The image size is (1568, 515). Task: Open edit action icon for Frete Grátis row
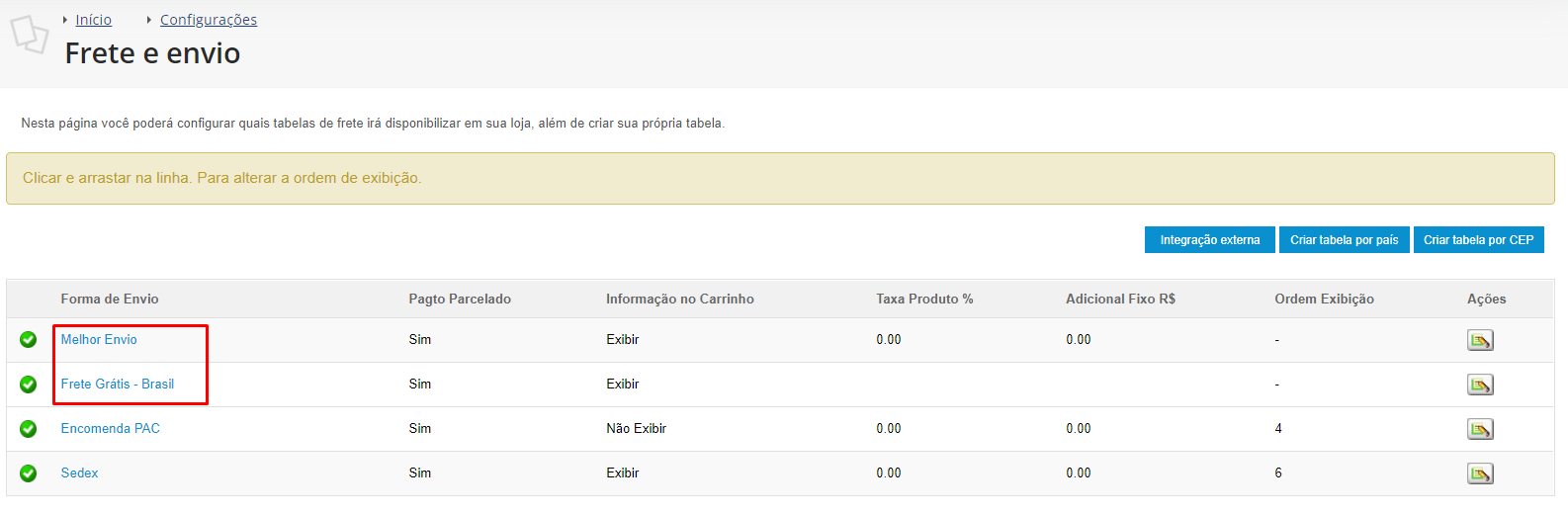[1480, 385]
